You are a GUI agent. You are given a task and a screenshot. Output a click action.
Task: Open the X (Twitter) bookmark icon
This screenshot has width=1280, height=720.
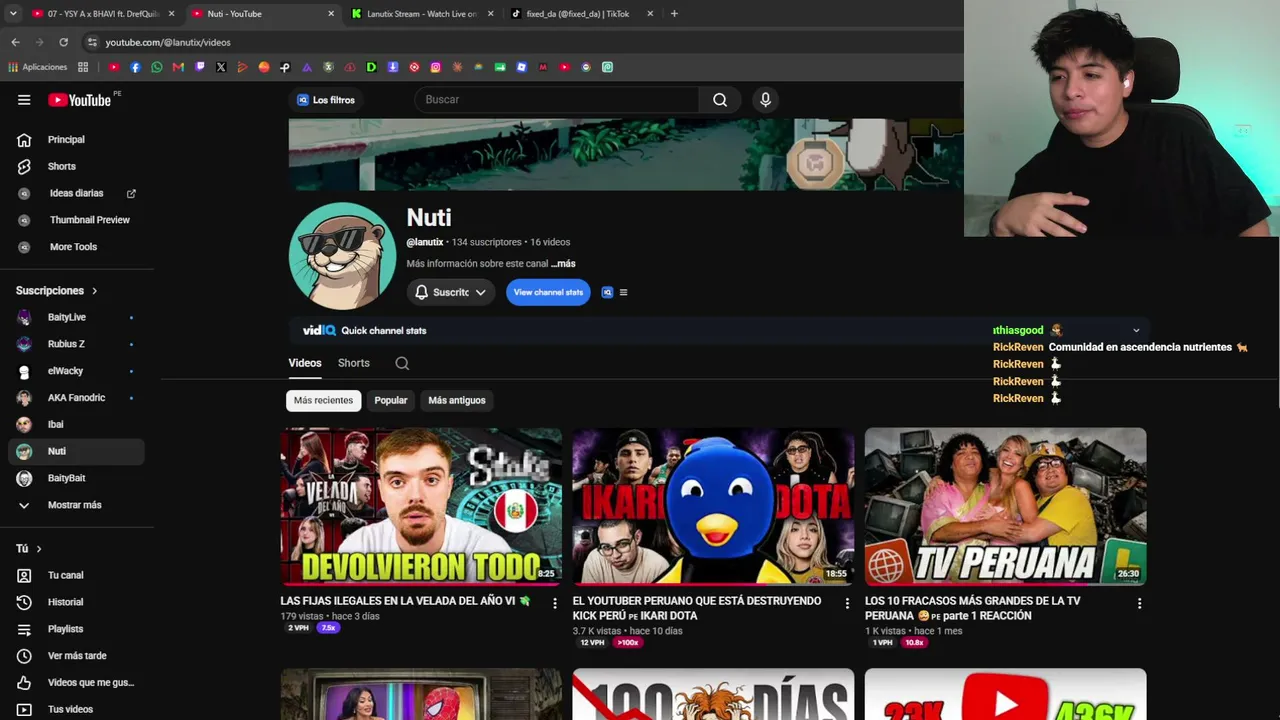(221, 67)
